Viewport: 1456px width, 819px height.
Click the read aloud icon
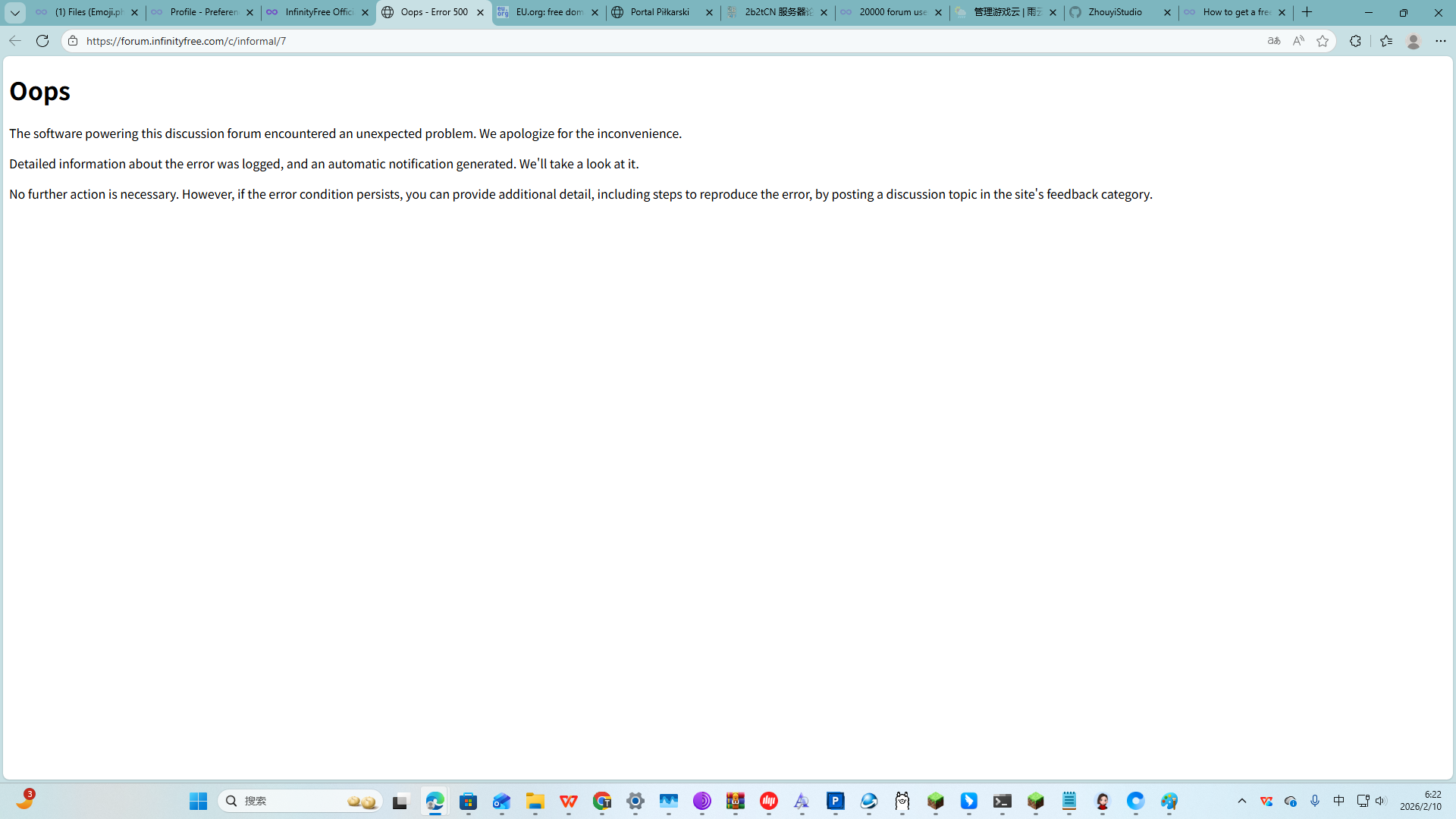pyautogui.click(x=1298, y=41)
